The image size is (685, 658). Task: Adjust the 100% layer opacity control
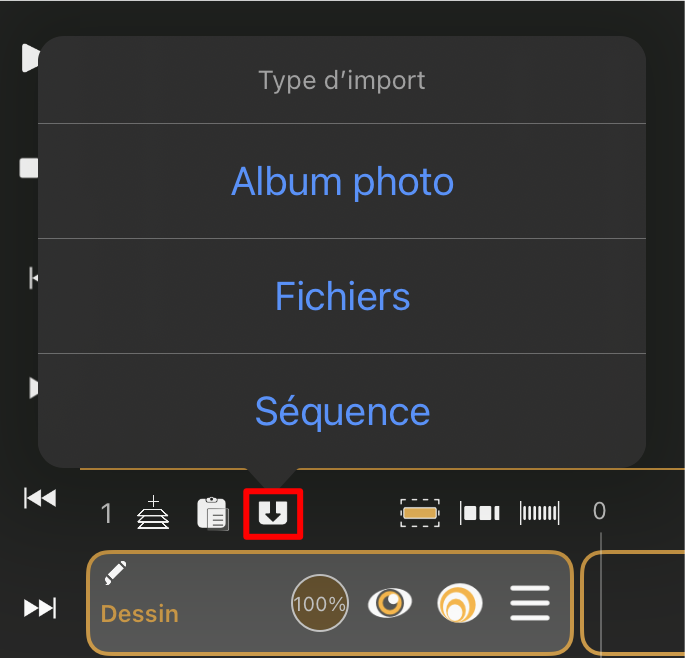pos(320,603)
